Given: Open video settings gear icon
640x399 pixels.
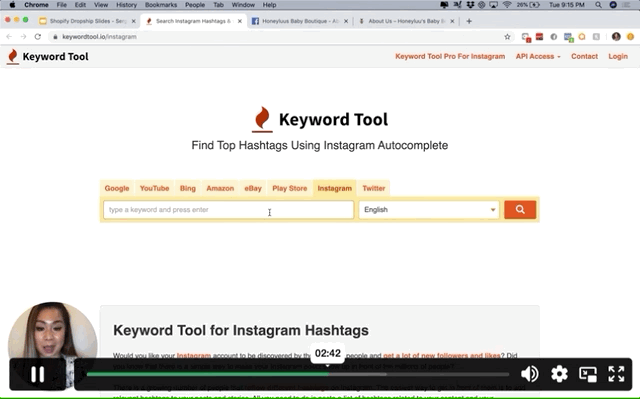Looking at the screenshot, I should [559, 374].
